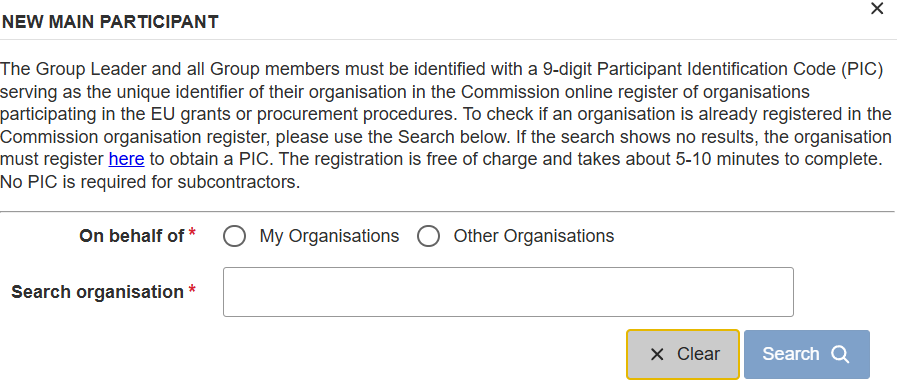The width and height of the screenshot is (897, 384).
Task: Click the Search button
Action: coord(807,354)
